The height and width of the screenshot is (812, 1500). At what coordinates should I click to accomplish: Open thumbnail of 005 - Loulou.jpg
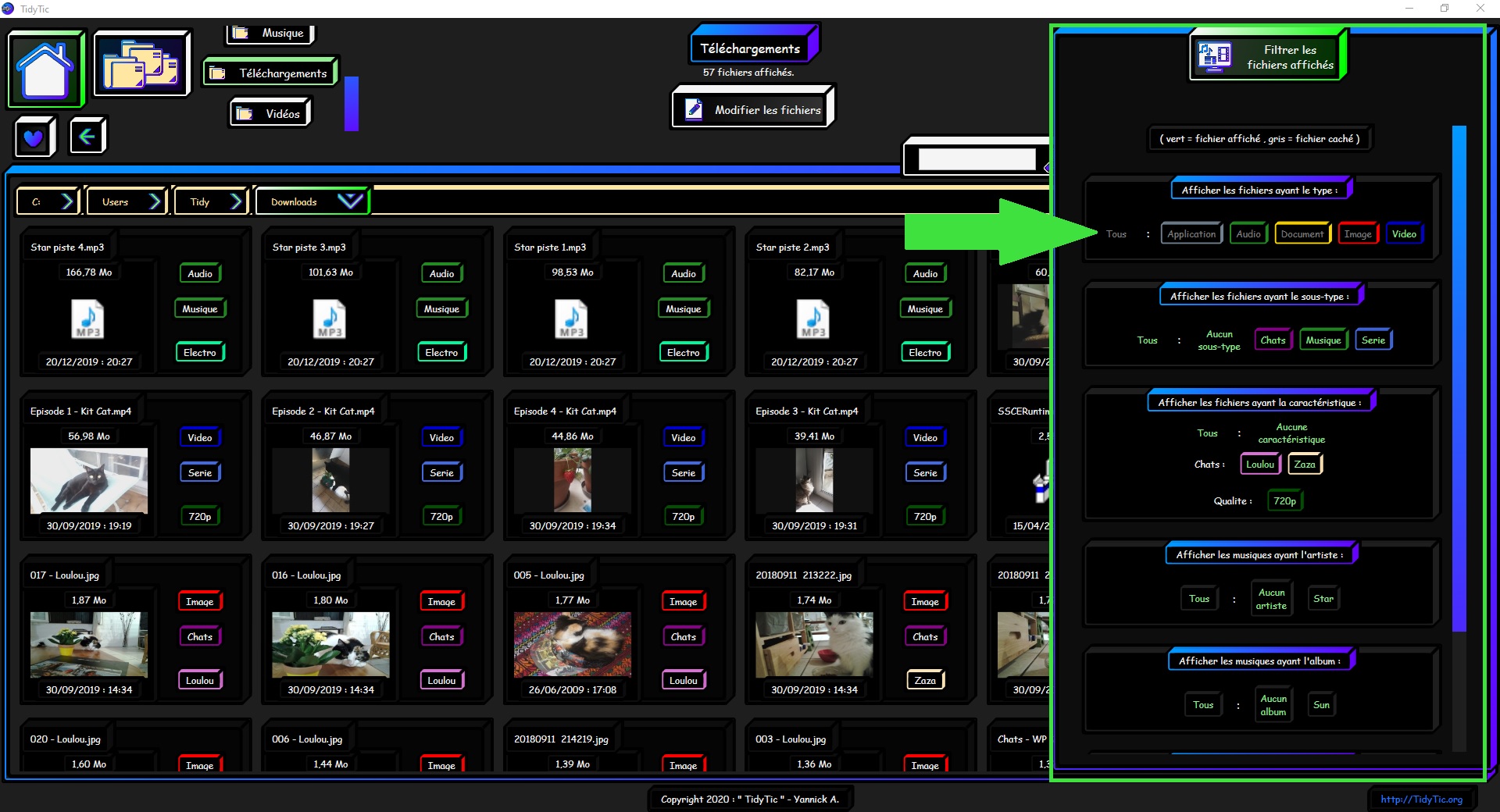[x=572, y=644]
